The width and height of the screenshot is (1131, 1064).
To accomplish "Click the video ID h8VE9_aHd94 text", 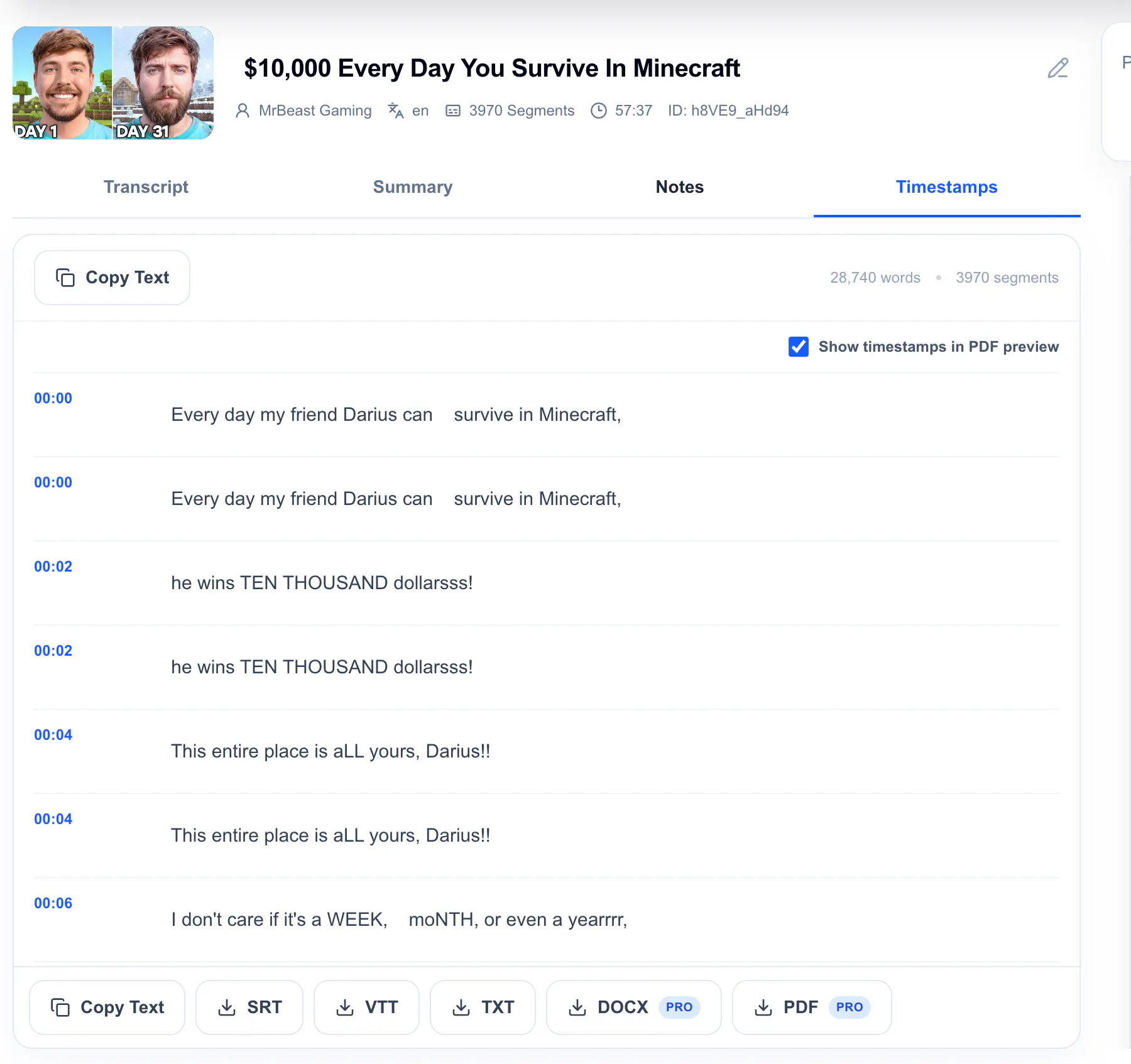I will click(x=728, y=111).
